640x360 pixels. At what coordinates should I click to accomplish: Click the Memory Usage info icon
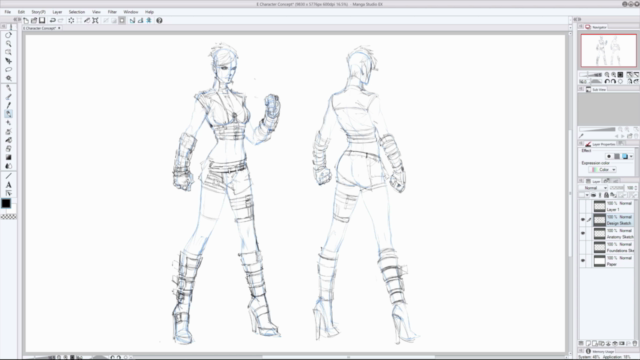point(588,351)
